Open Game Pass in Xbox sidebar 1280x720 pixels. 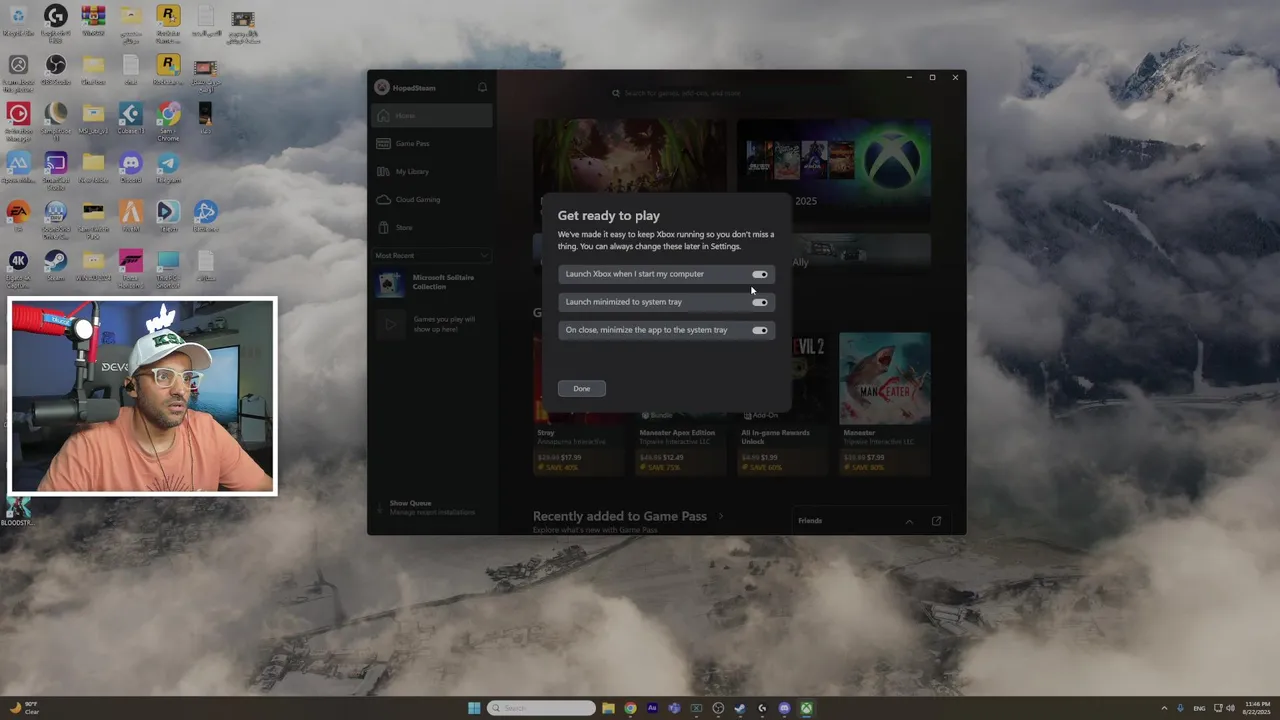click(432, 143)
